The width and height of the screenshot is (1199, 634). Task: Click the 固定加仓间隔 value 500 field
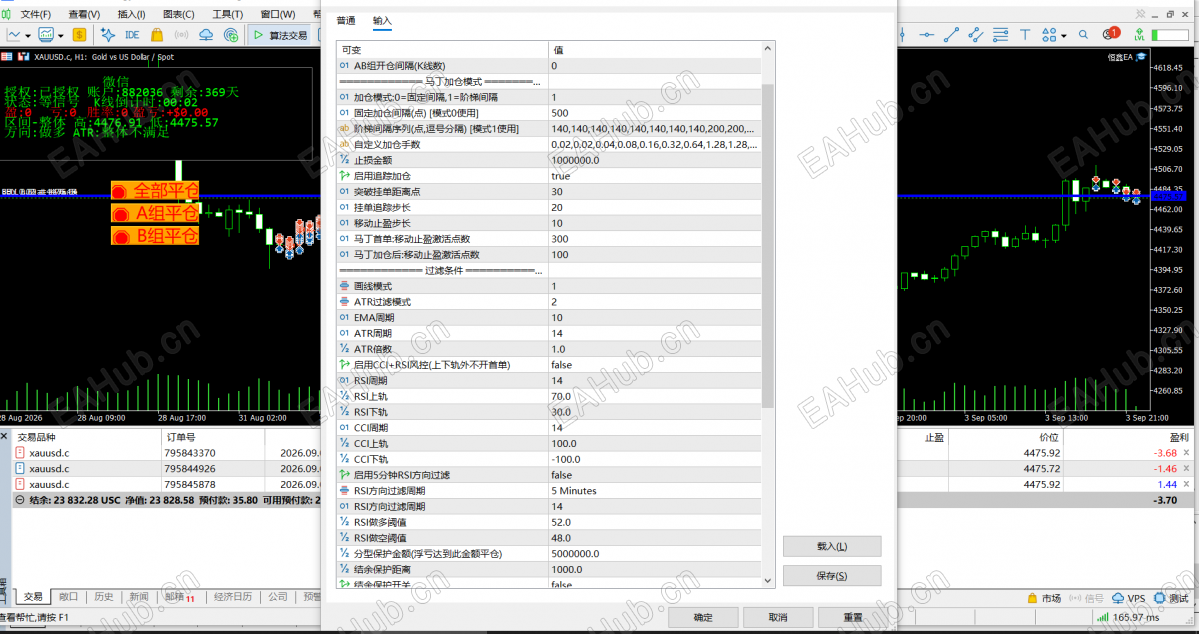tap(655, 113)
